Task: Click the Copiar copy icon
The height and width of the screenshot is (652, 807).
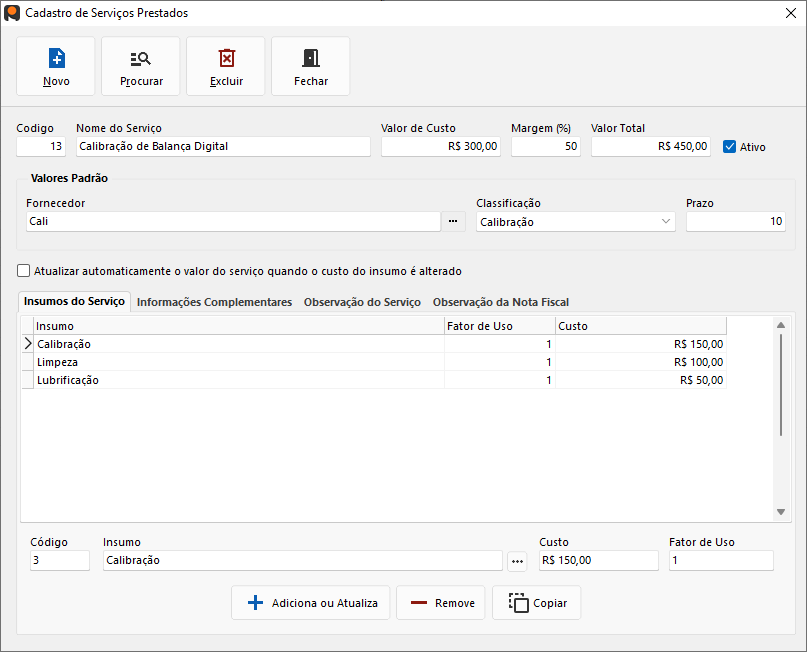Action: point(518,603)
